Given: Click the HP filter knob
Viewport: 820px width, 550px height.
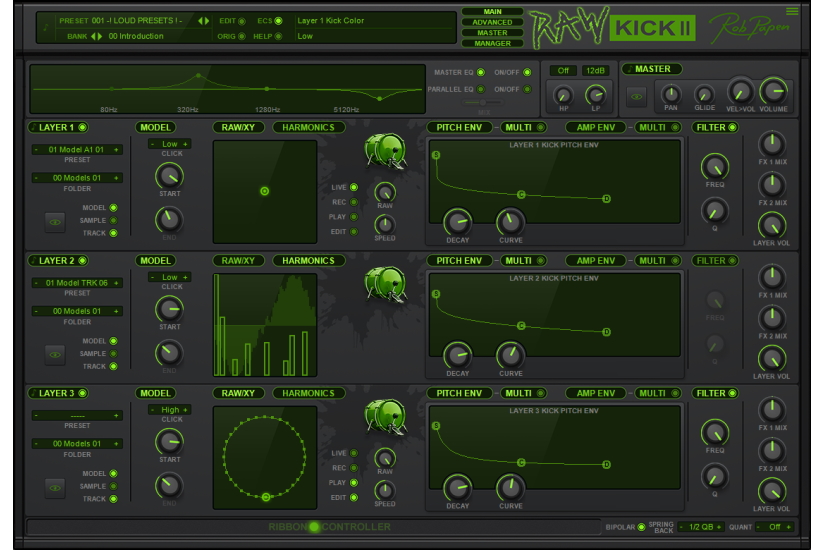Looking at the screenshot, I should pos(563,95).
